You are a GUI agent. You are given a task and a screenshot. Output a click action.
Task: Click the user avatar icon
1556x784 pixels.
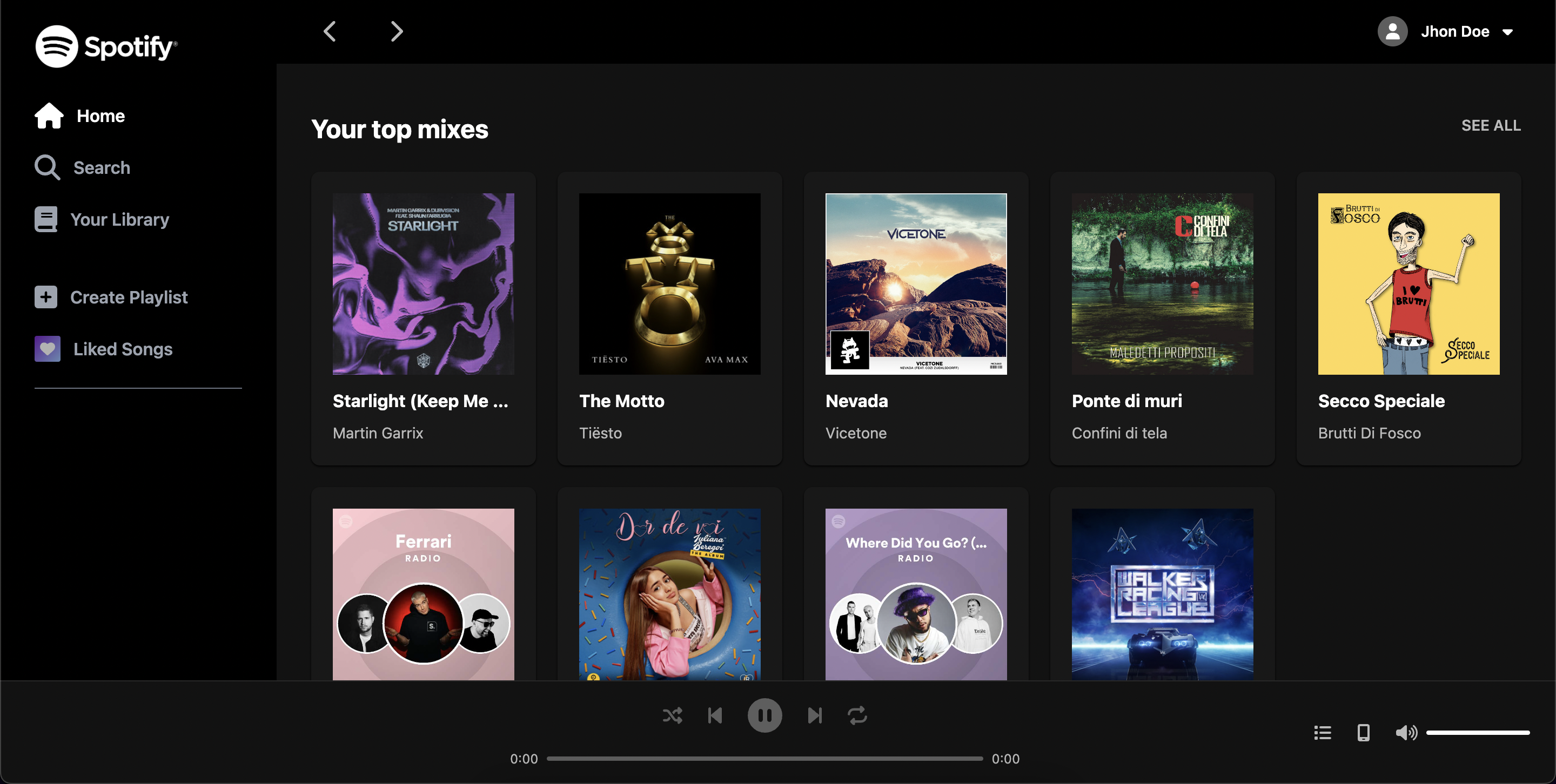(1392, 31)
